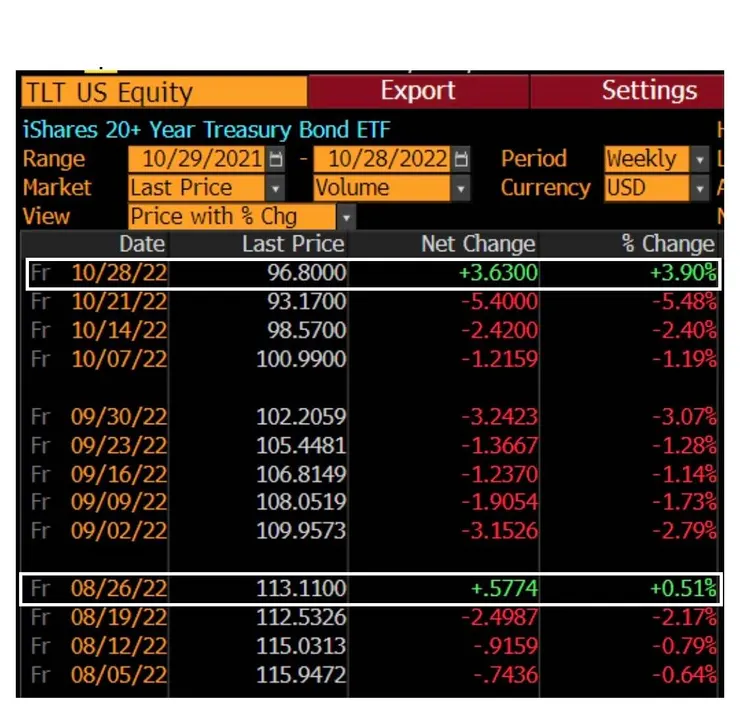Select the 08/26/22 data row

370,588
